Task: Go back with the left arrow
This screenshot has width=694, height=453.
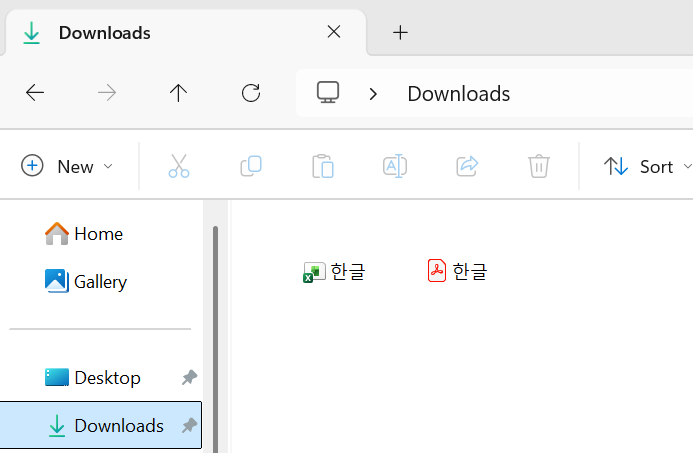Action: pos(35,93)
